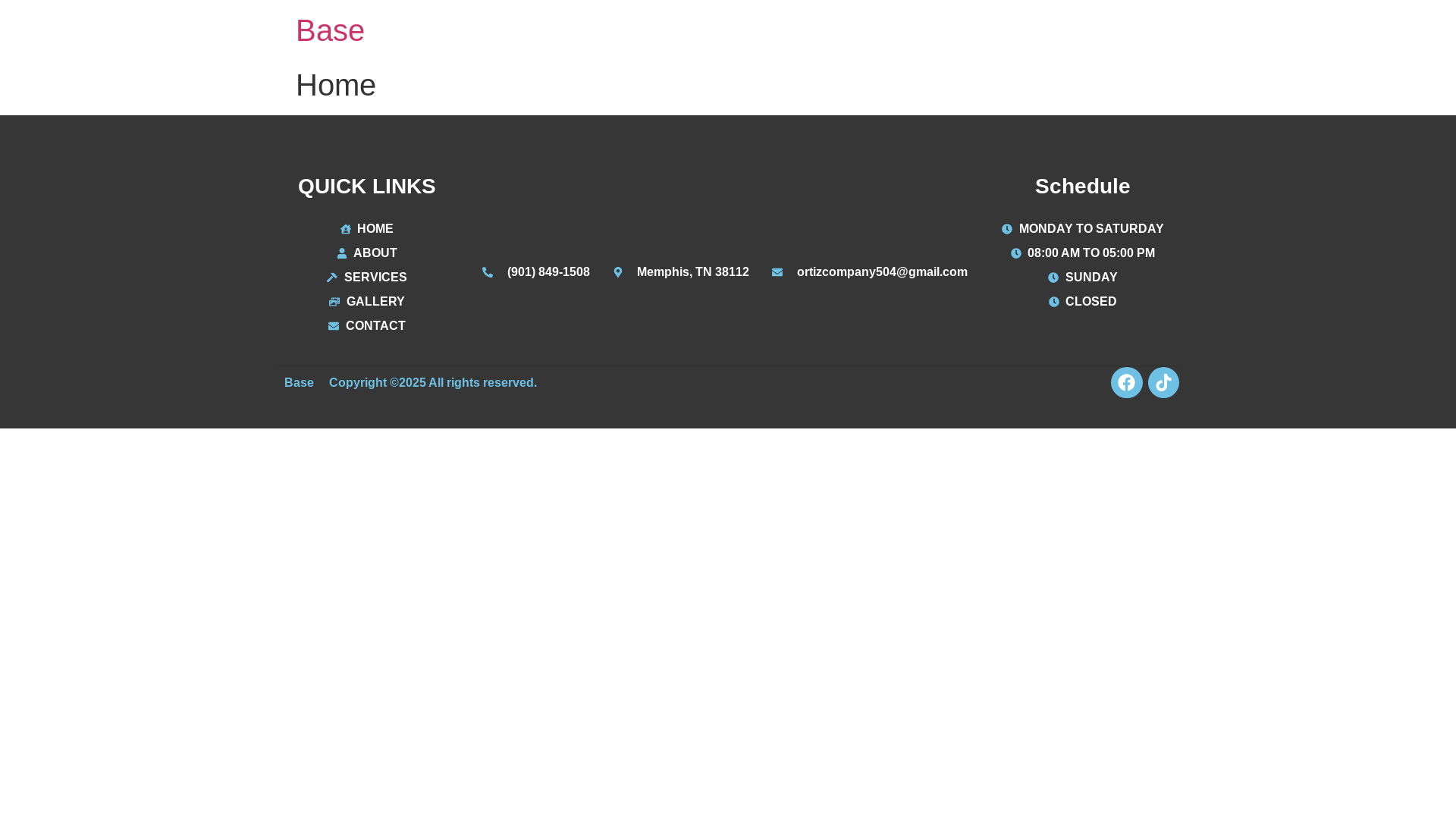Click the envelope icon beside the gmail address
The height and width of the screenshot is (819, 1456).
click(777, 272)
